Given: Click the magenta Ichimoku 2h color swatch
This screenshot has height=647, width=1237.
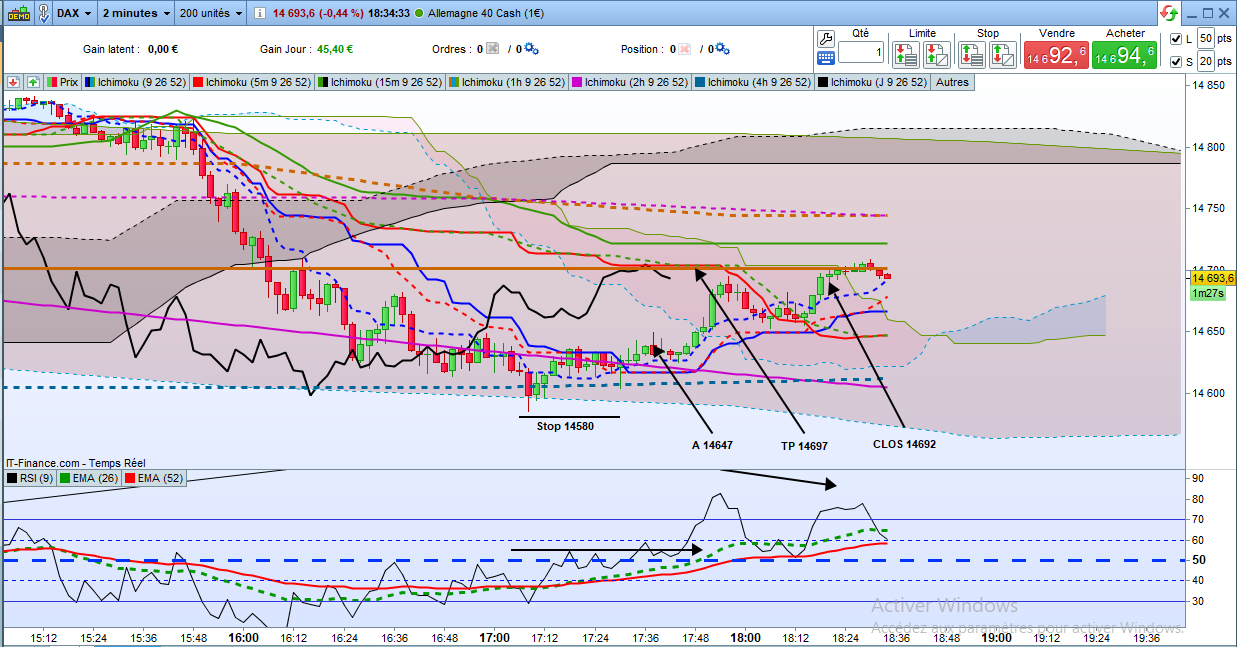Looking at the screenshot, I should 577,82.
